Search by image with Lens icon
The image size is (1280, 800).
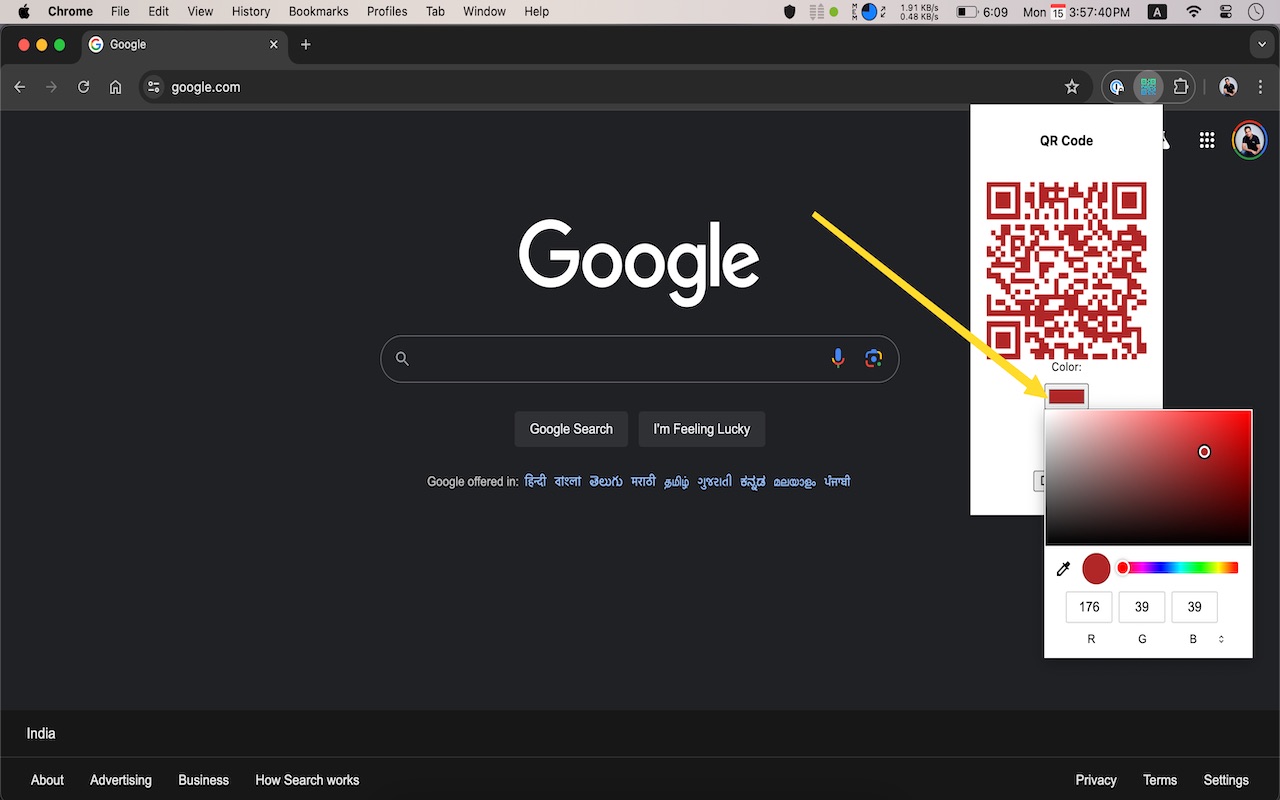pyautogui.click(x=874, y=358)
